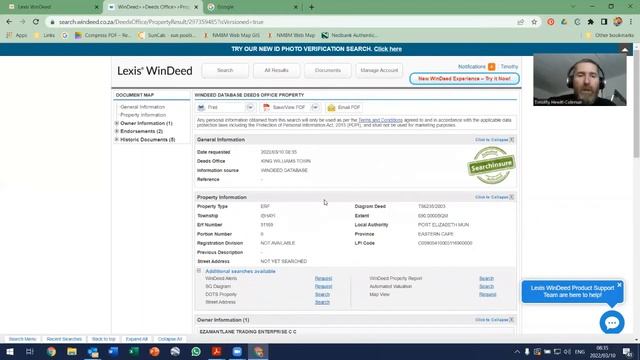Request the SG Diagram
640x360 pixels.
click(x=323, y=287)
